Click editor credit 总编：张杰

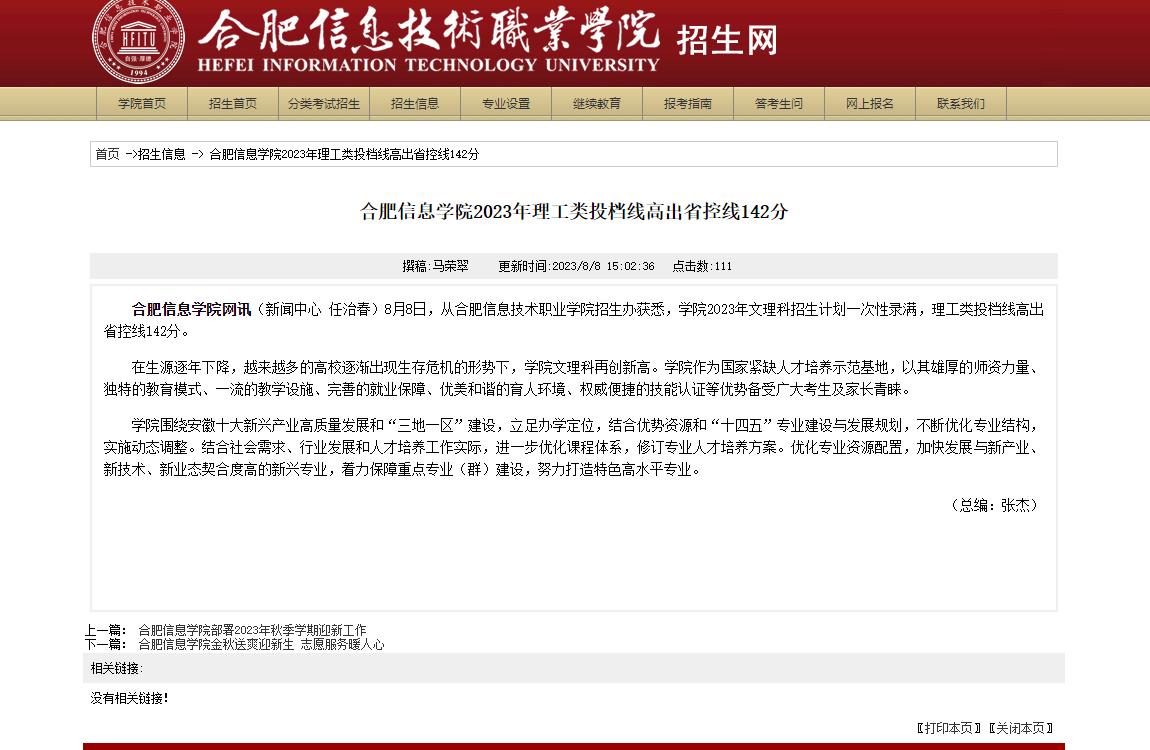(x=995, y=505)
